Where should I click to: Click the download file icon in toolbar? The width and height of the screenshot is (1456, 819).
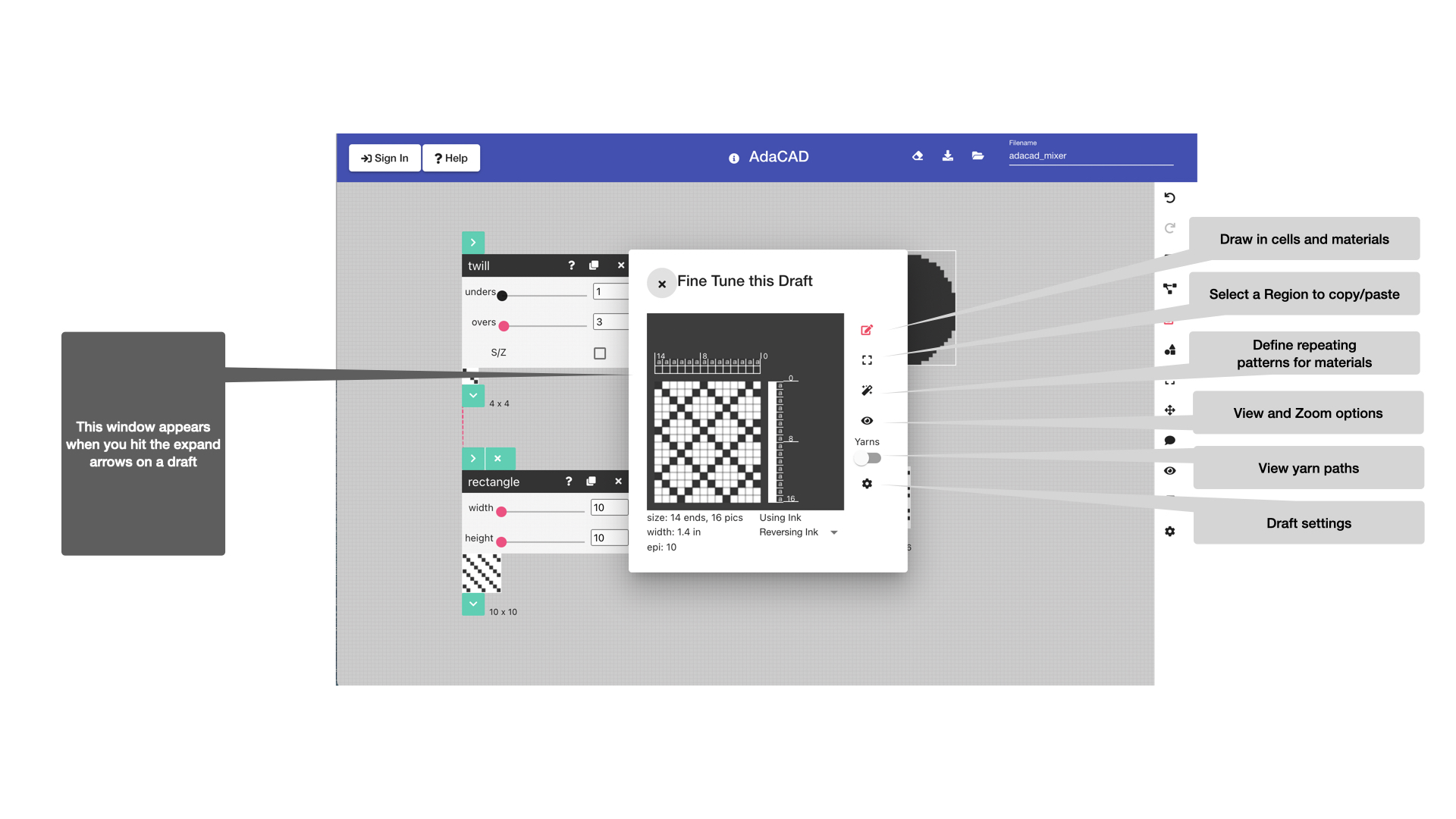coord(947,157)
